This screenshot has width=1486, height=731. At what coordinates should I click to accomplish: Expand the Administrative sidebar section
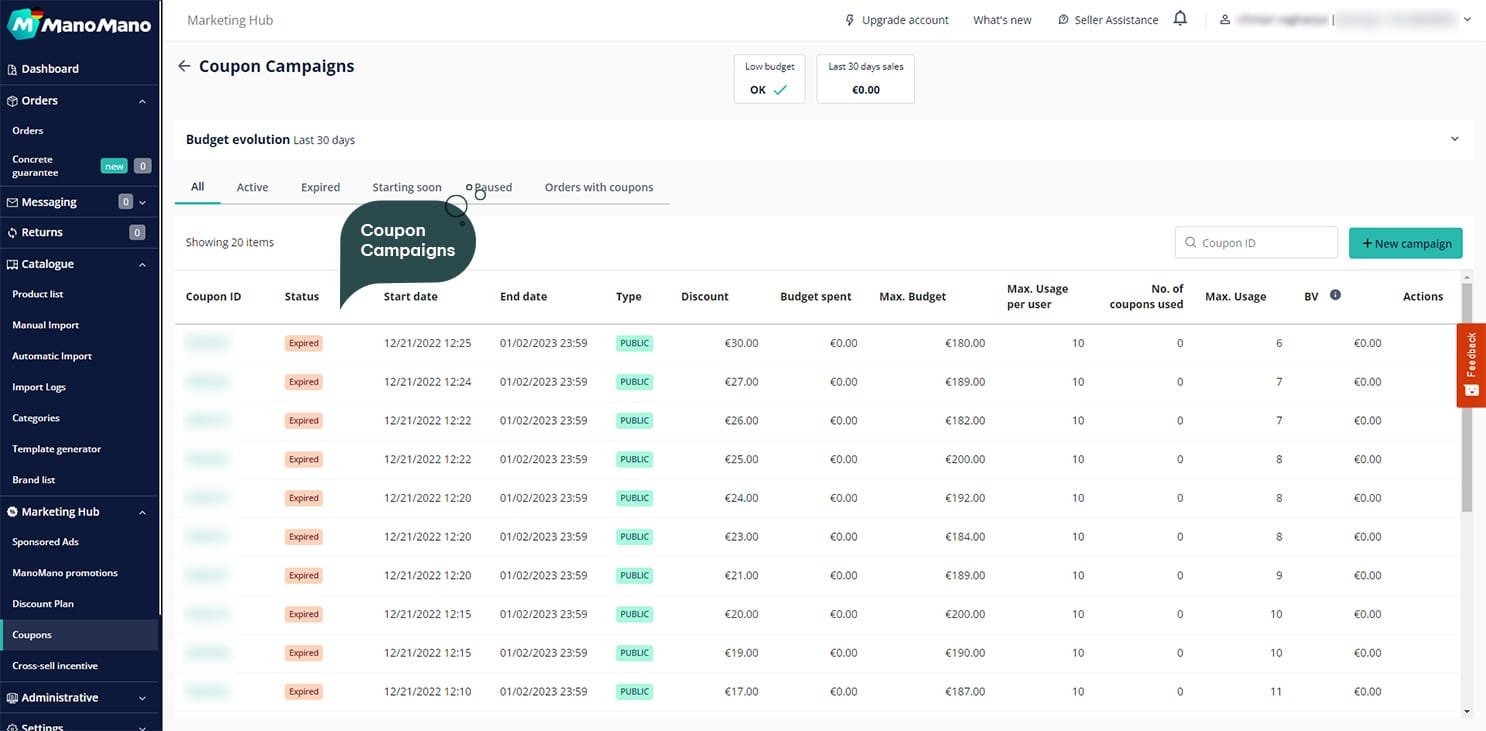click(x=142, y=698)
